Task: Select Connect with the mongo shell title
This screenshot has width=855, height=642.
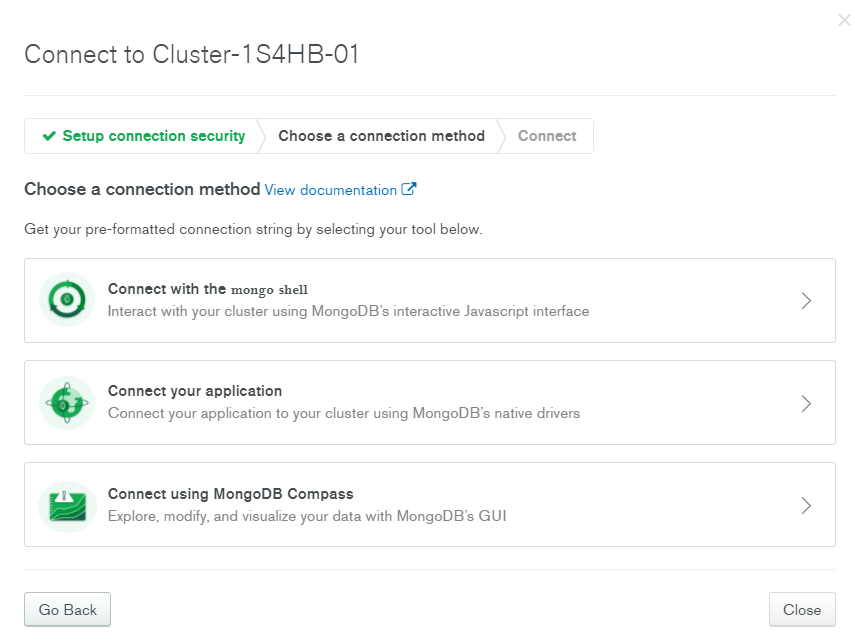Action: [208, 289]
